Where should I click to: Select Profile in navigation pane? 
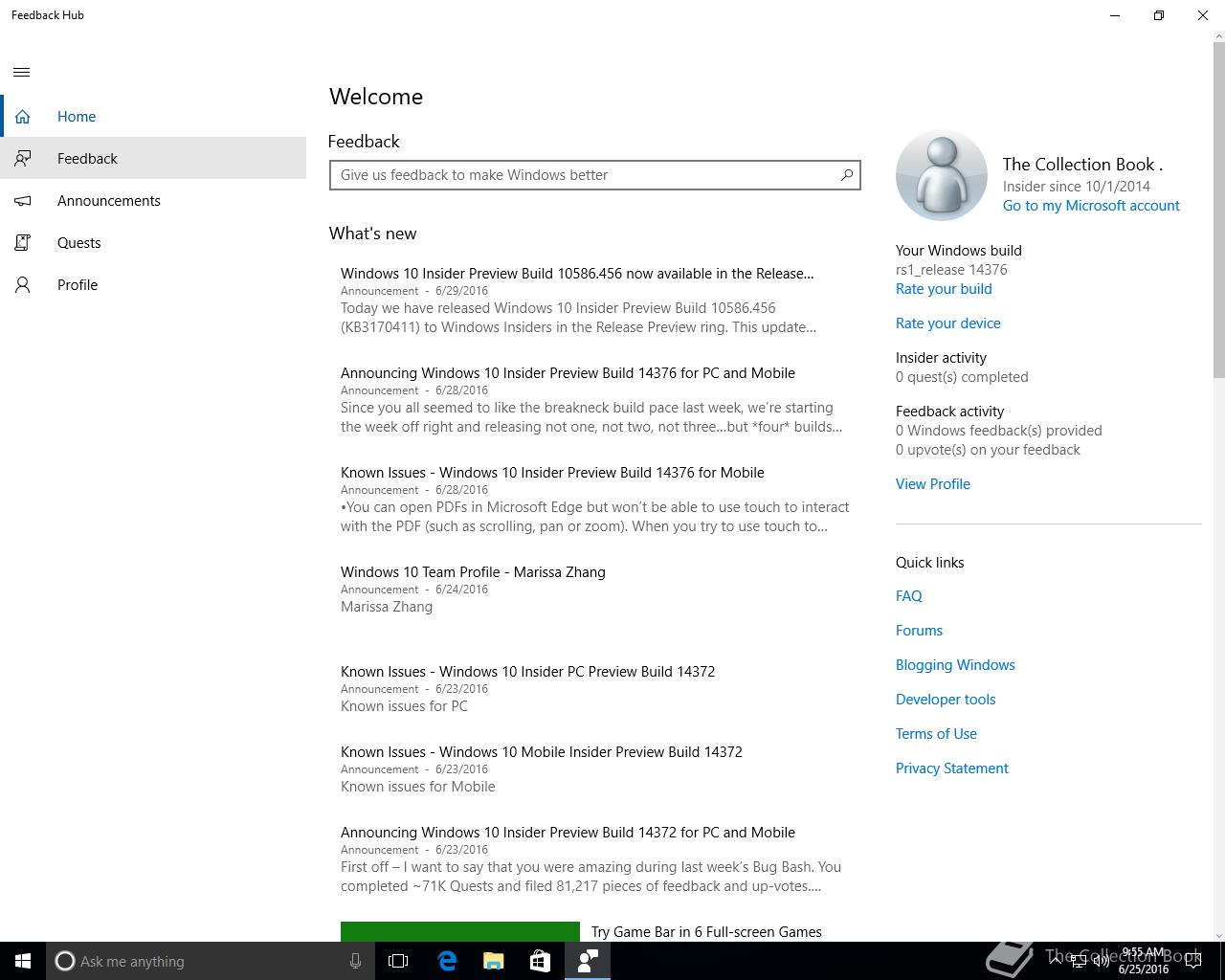click(153, 285)
